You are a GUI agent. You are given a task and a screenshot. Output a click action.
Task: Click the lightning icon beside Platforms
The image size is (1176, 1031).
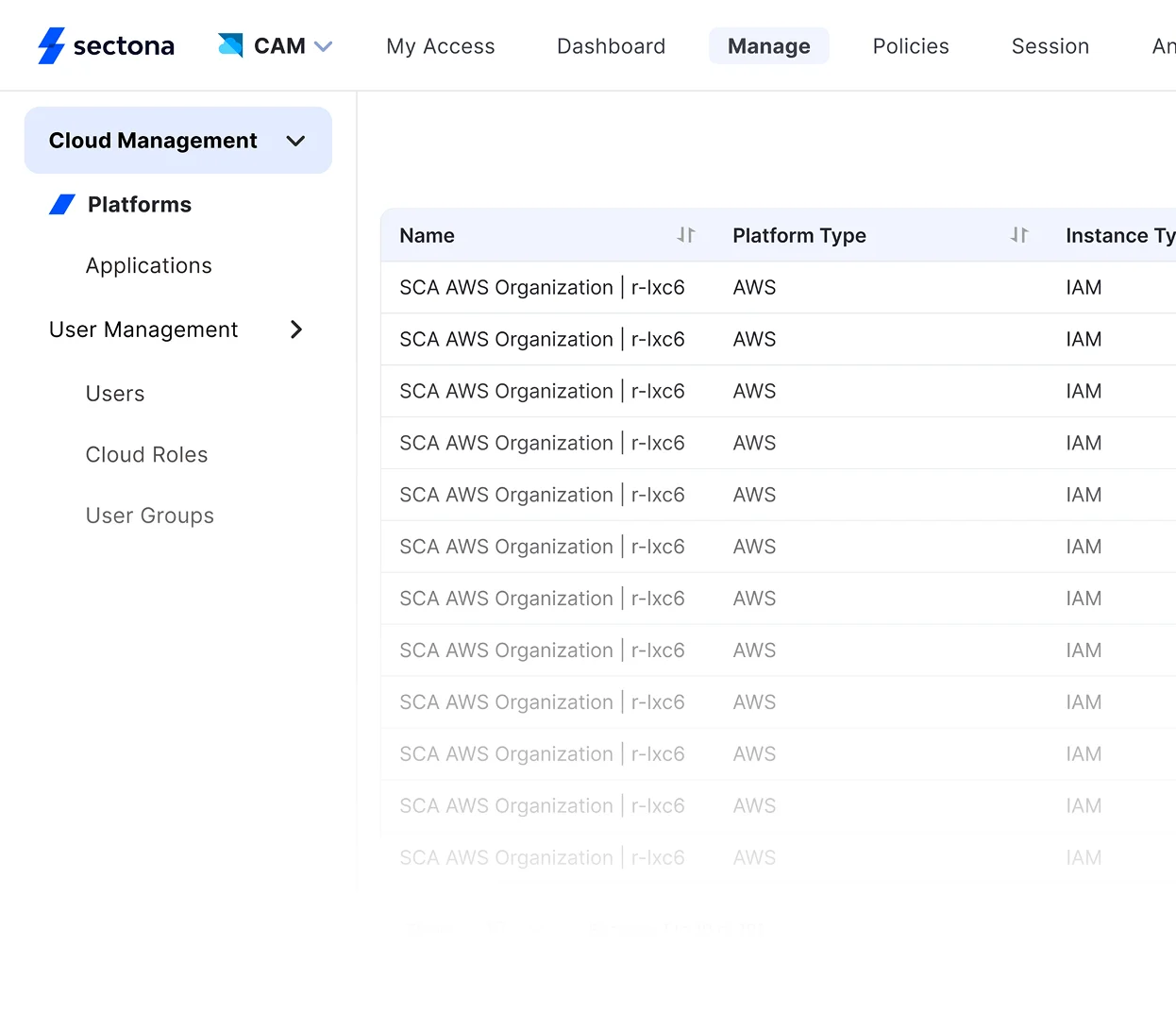click(62, 204)
